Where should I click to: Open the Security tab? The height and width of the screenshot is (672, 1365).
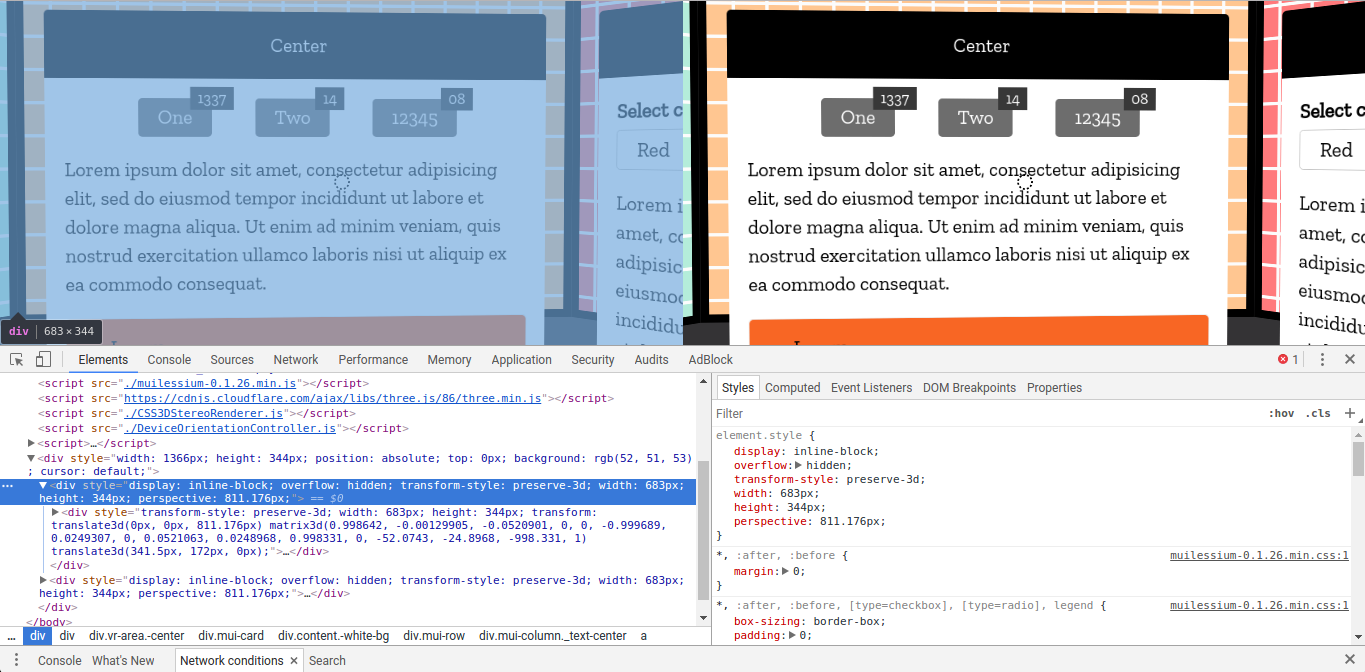click(x=593, y=360)
